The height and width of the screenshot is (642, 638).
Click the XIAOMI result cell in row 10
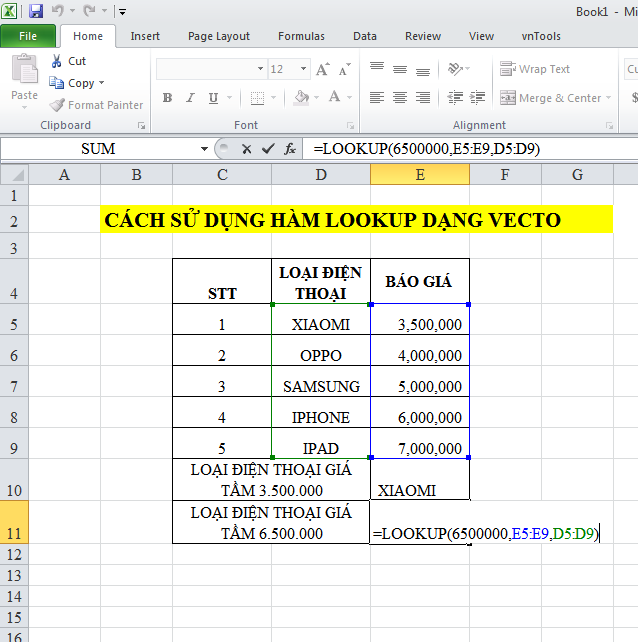pyautogui.click(x=420, y=479)
